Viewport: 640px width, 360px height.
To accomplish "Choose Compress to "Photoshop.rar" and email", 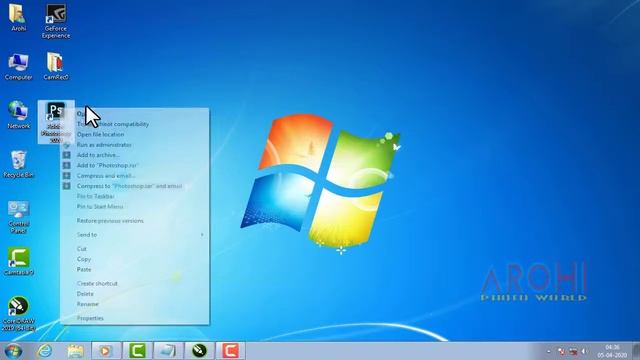I will (x=135, y=186).
